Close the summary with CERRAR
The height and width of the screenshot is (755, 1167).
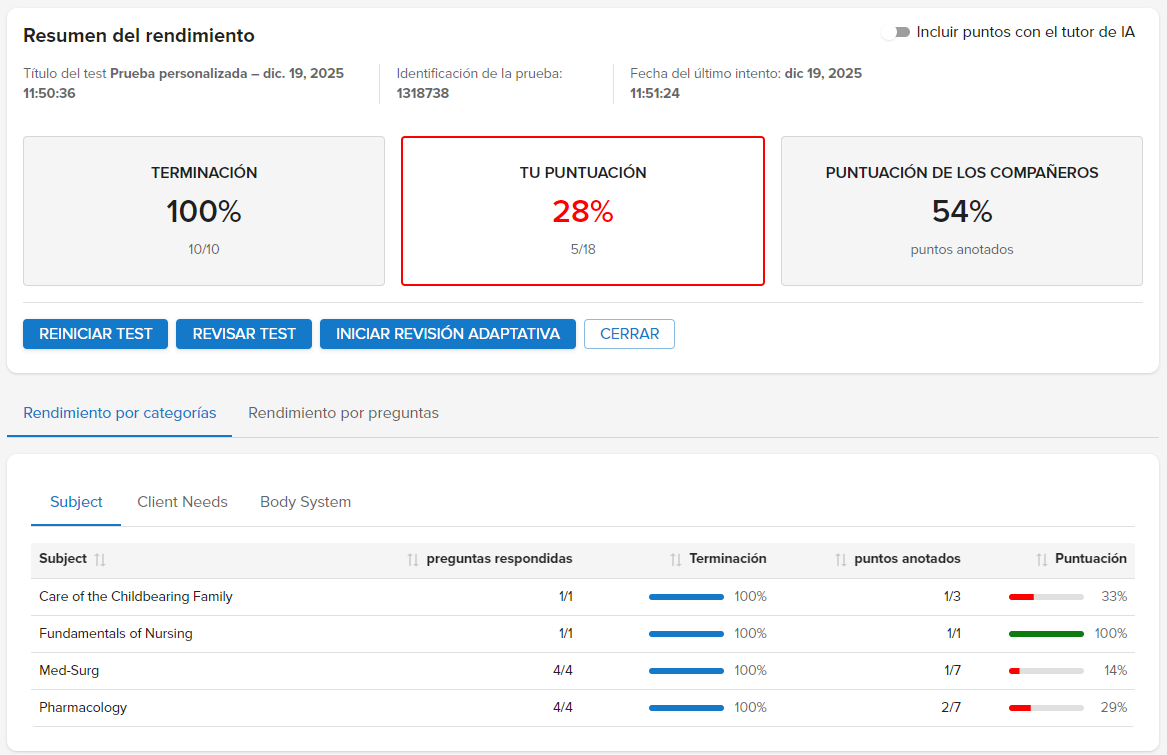[629, 334]
